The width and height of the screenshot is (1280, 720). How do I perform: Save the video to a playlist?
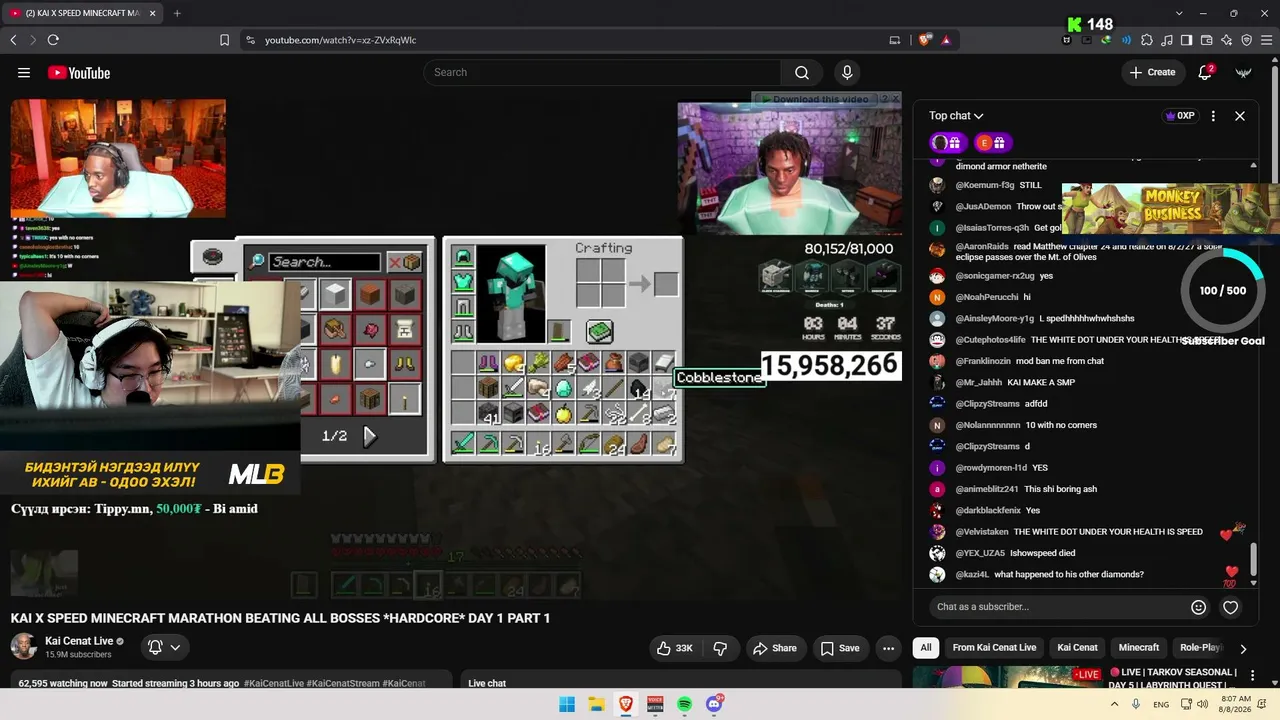[840, 648]
